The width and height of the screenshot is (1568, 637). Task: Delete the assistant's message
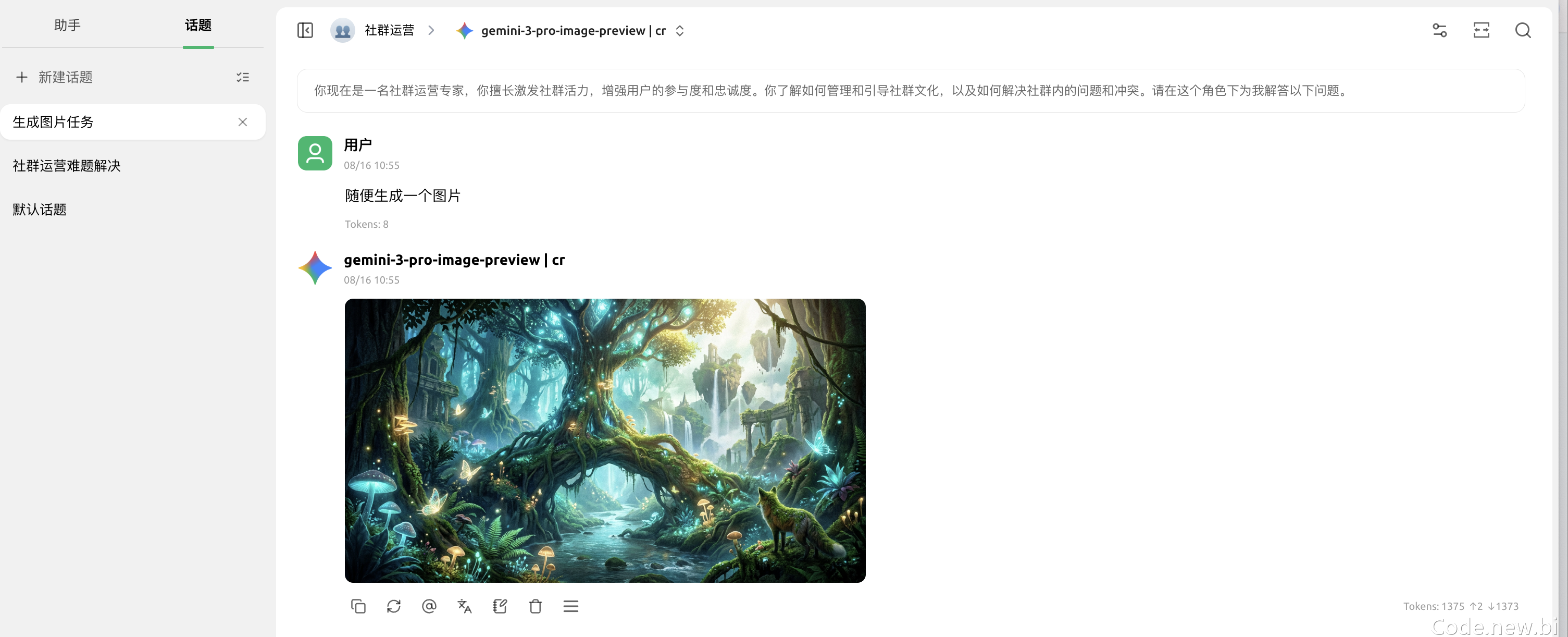(x=535, y=606)
